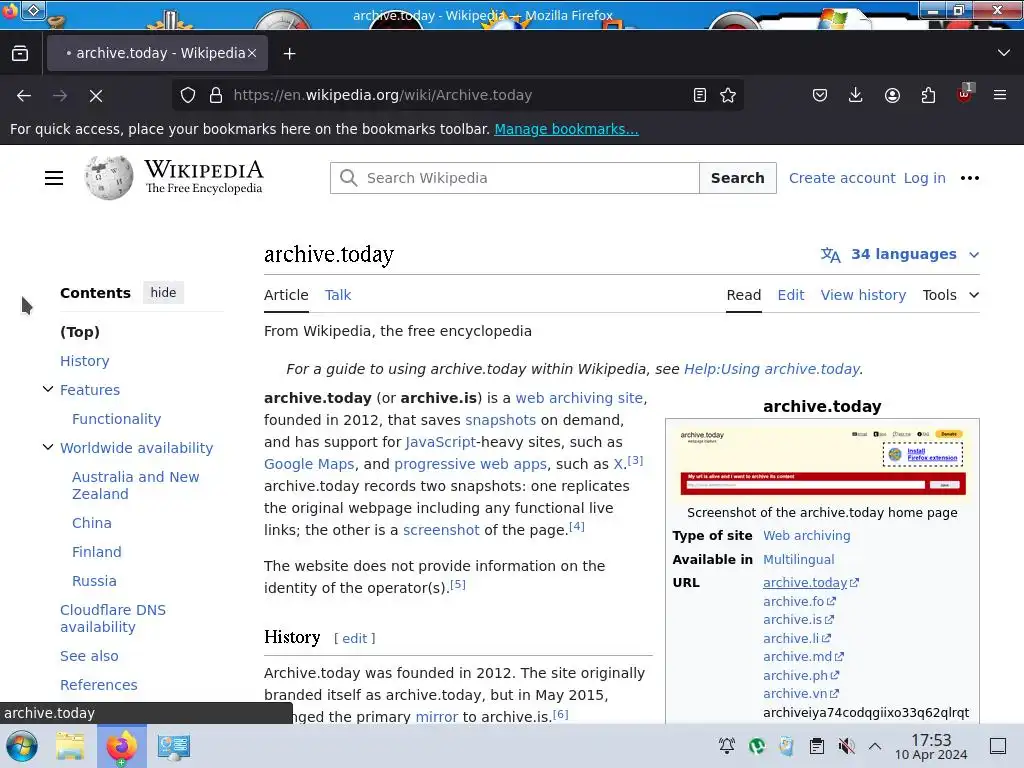Open the Firefox tabs overview icon

(x=20, y=53)
